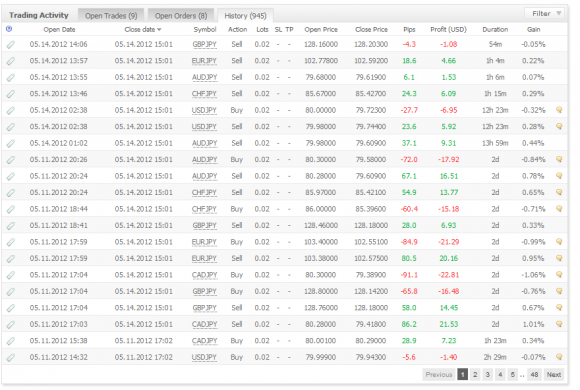Sort by the Symbol column header
580x390 pixels.
[x=205, y=30]
